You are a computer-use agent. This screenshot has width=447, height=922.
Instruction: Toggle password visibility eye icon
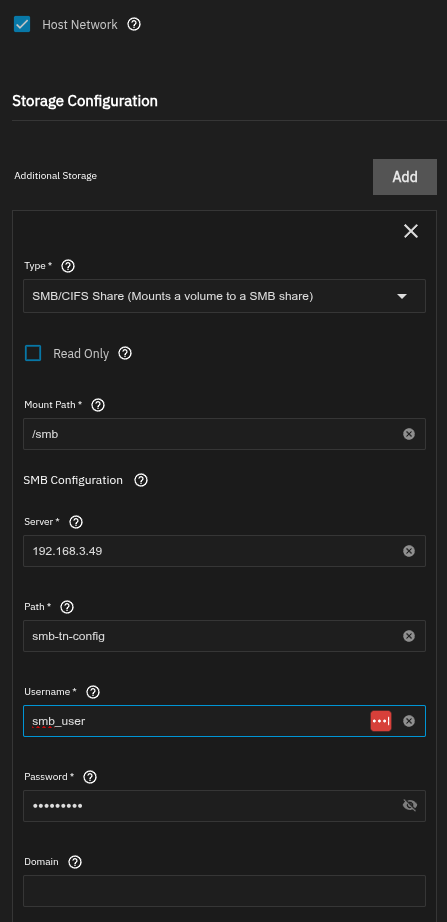[x=410, y=806]
